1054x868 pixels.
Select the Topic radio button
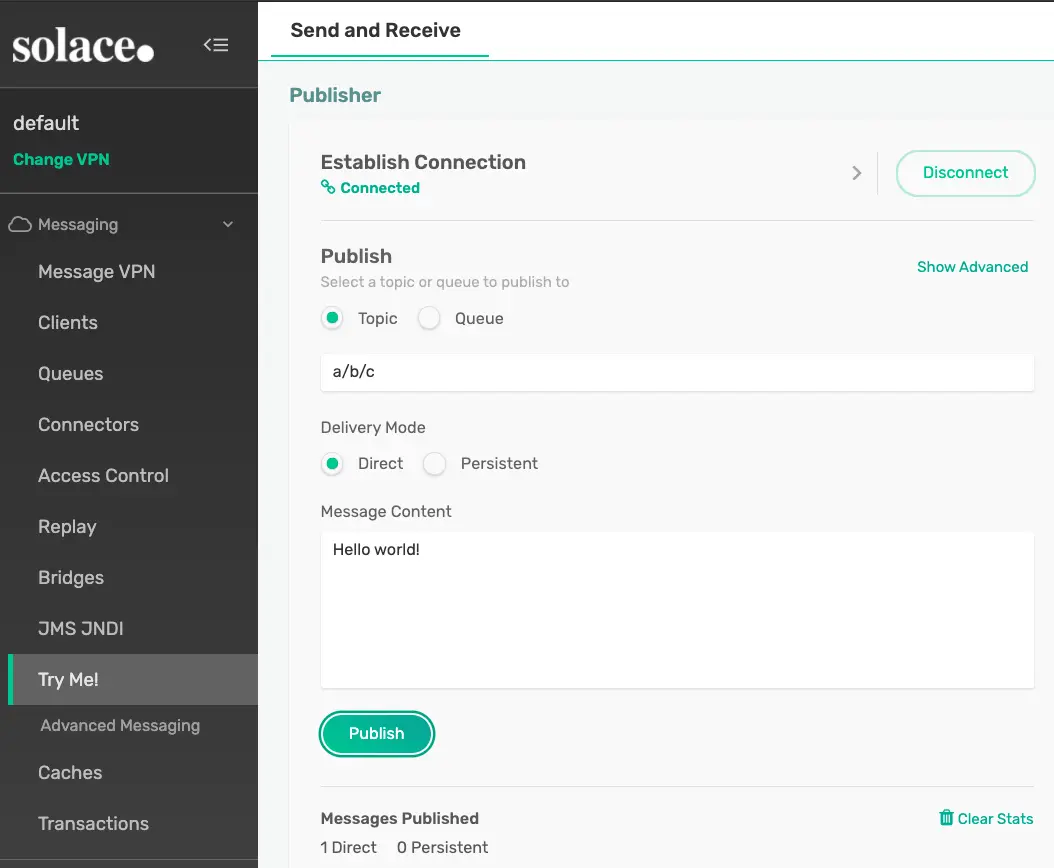point(332,319)
